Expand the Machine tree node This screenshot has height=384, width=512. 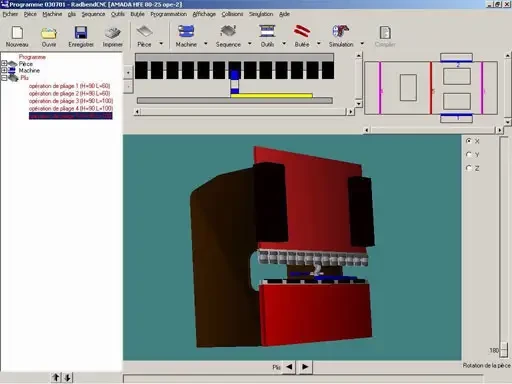pyautogui.click(x=4, y=70)
